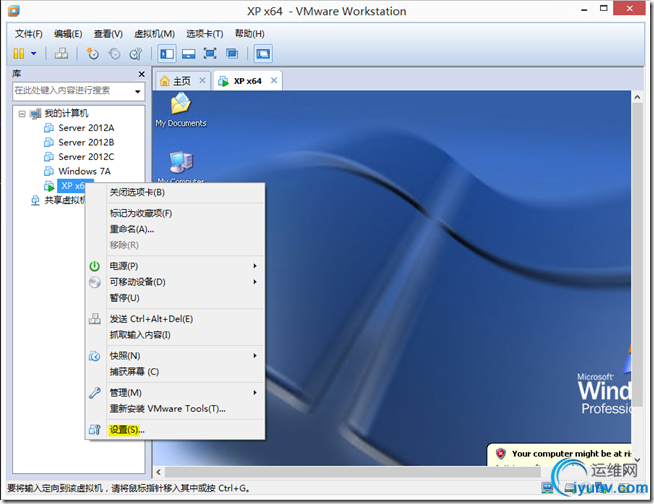Screen dimensions: 654x504
Task: Click the horizontal scrollbar under the guest view
Action: point(352,472)
